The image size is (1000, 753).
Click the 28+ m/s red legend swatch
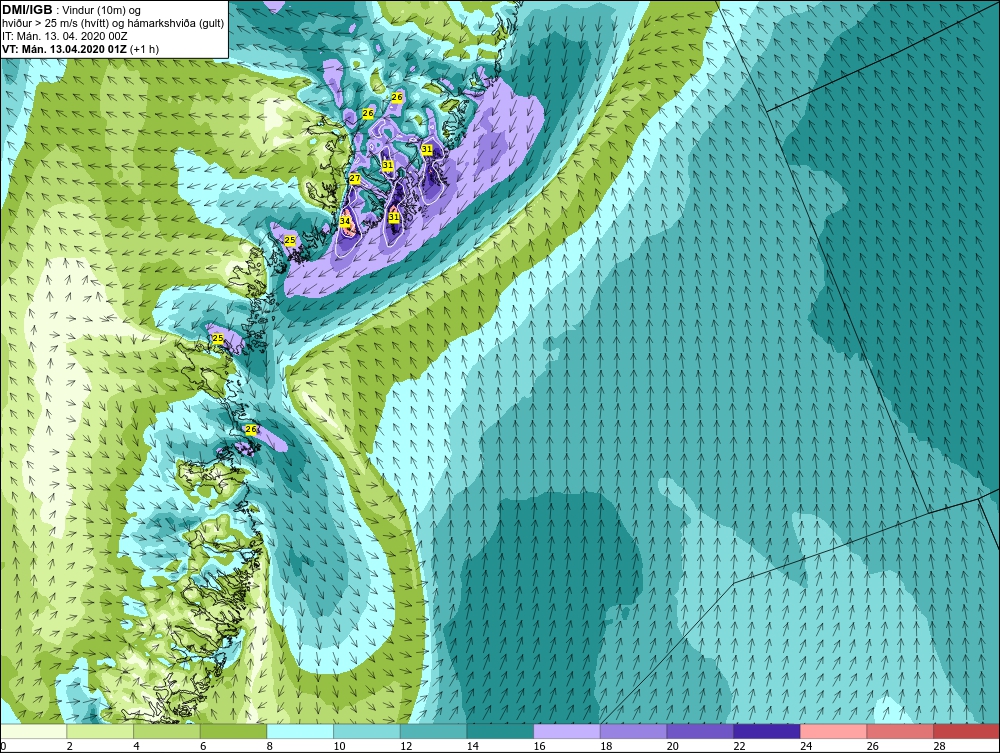[966, 731]
